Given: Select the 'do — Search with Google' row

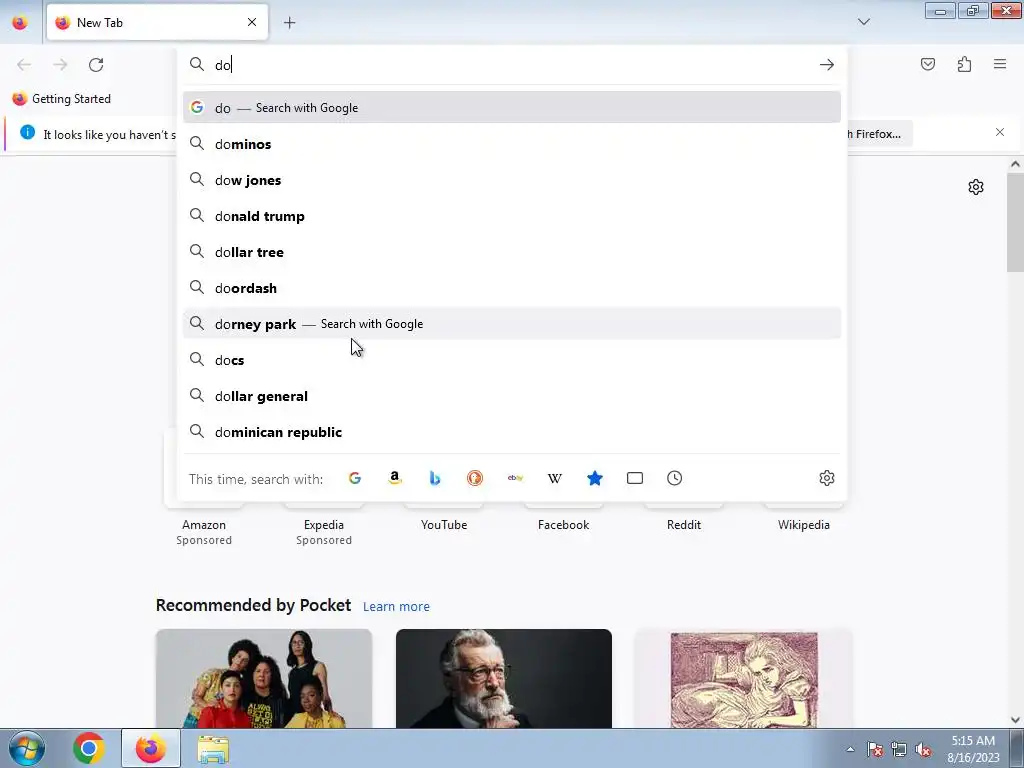Looking at the screenshot, I should pyautogui.click(x=512, y=108).
